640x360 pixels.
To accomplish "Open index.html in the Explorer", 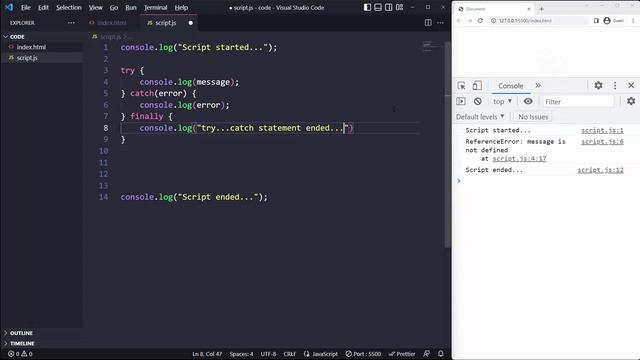I will [31, 47].
